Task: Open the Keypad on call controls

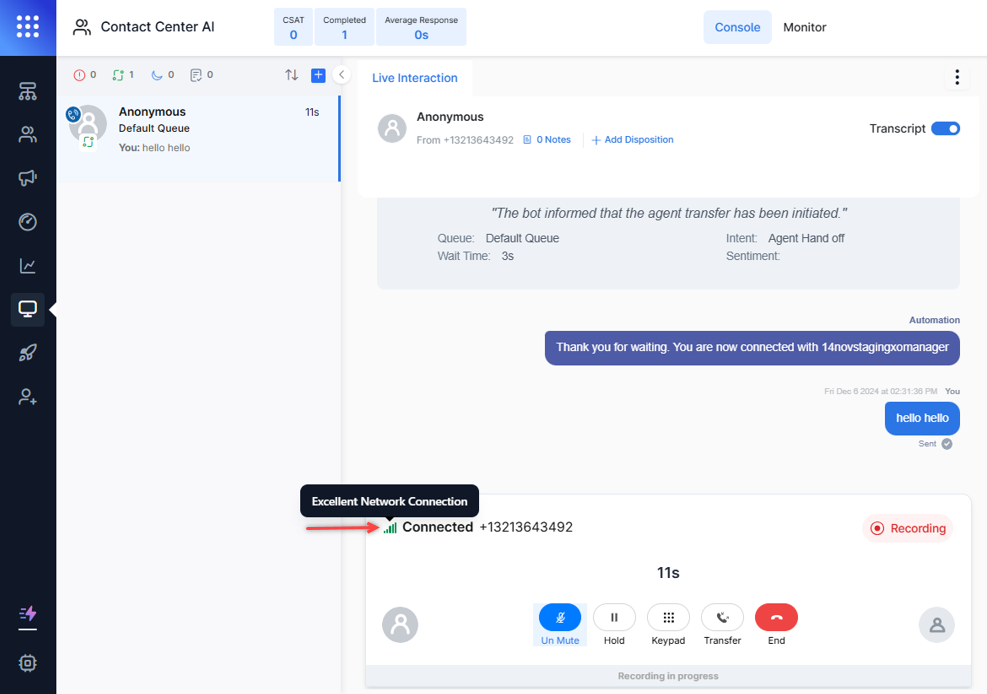Action: click(668, 618)
